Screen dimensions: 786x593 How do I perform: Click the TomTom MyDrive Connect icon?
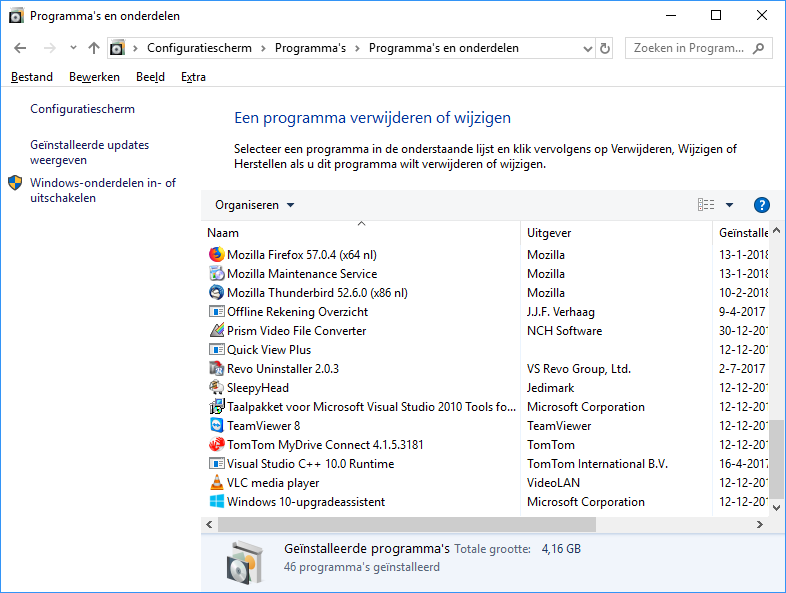[217, 445]
